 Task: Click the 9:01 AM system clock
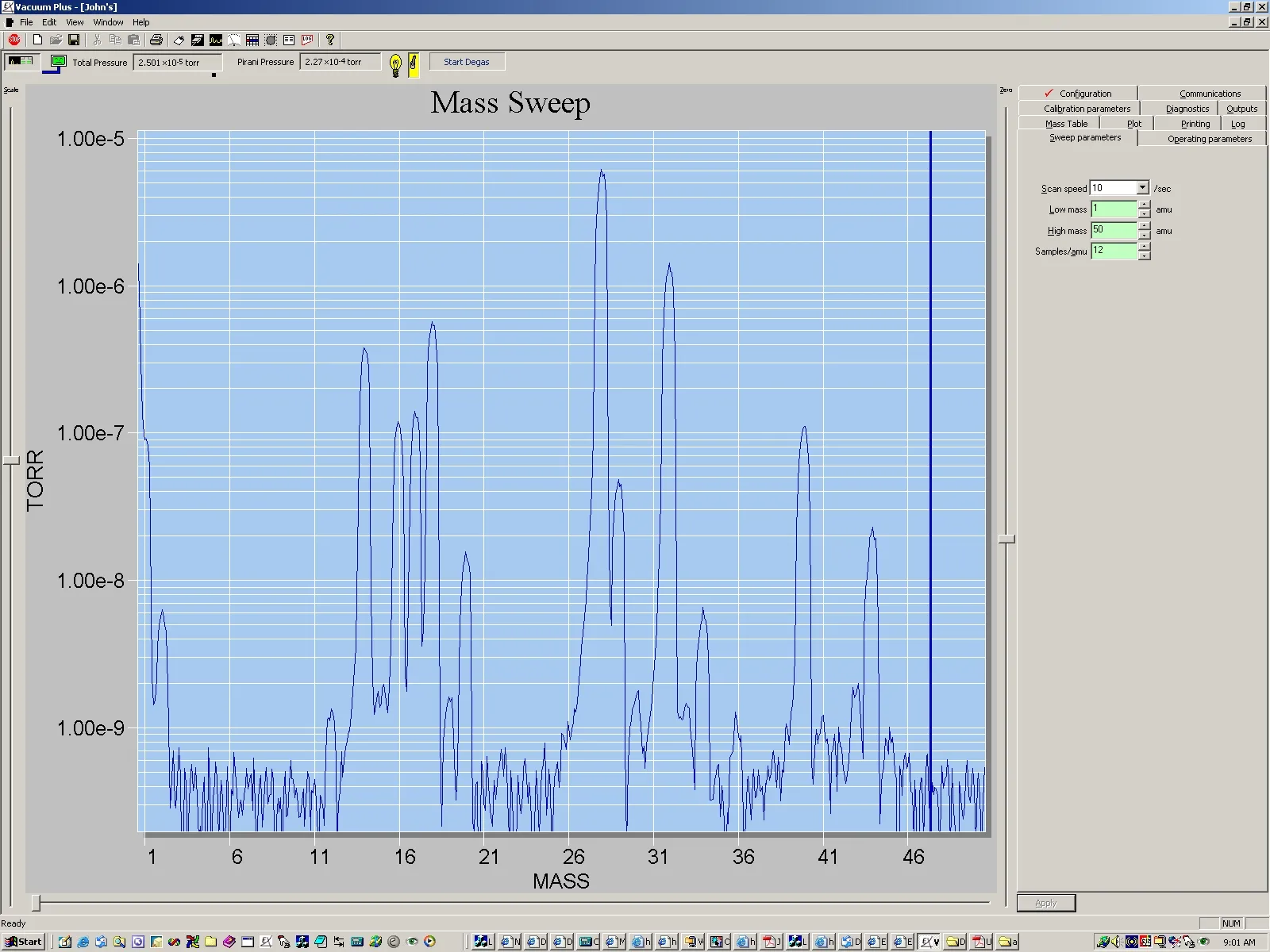click(x=1240, y=942)
